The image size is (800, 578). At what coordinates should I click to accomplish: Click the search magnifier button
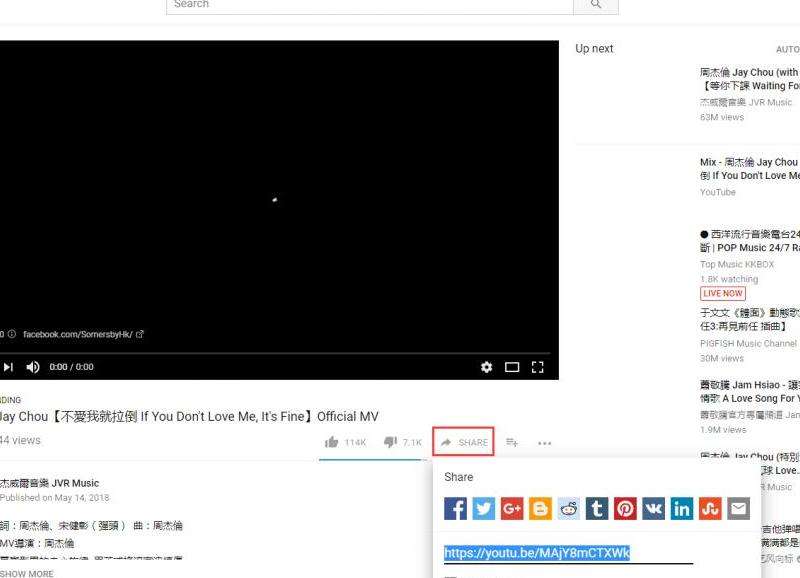tap(596, 5)
